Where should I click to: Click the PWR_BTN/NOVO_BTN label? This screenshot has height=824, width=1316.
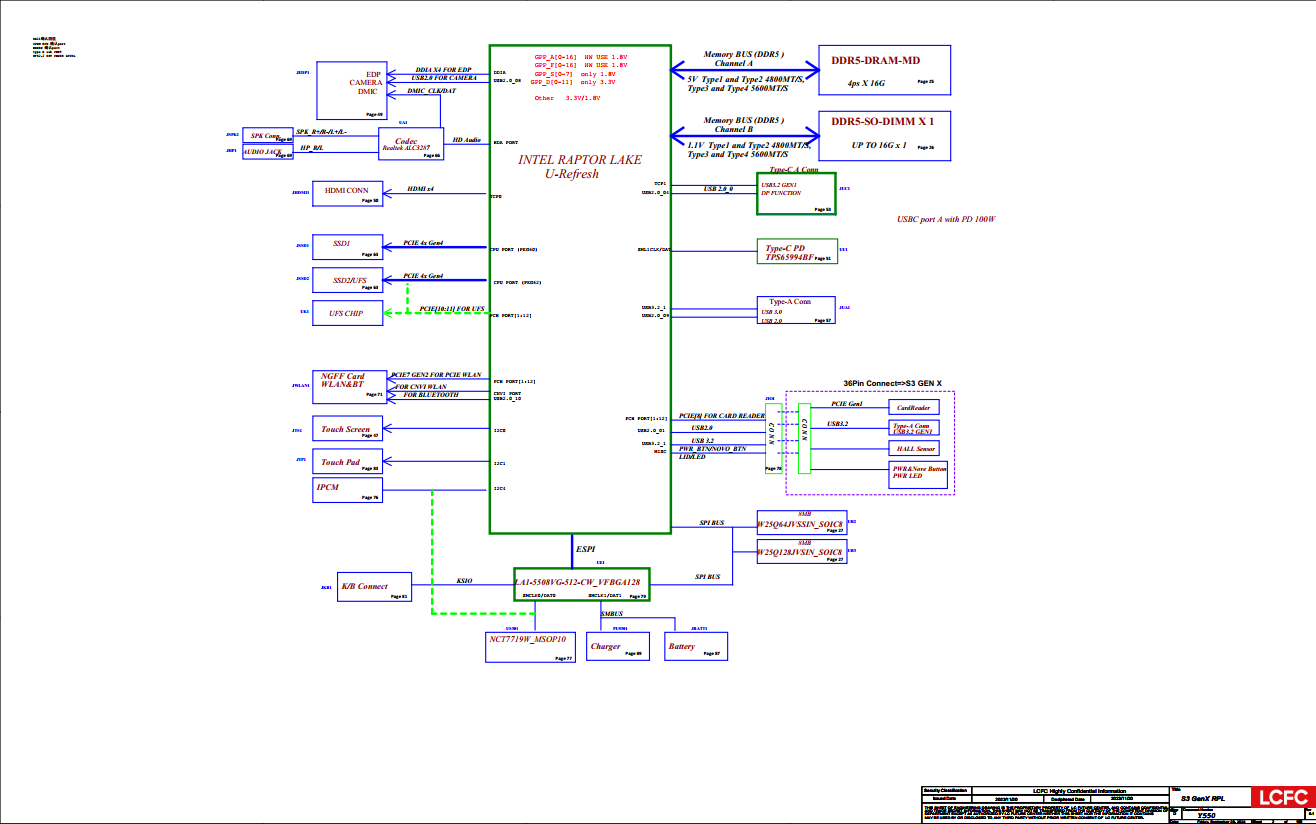712,449
